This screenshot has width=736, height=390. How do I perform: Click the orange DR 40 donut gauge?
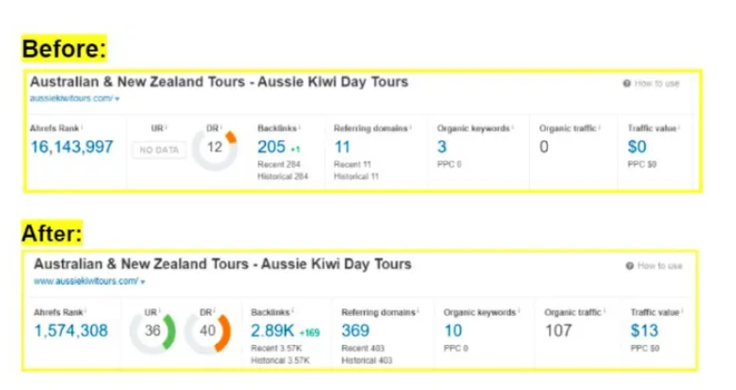coord(208,331)
